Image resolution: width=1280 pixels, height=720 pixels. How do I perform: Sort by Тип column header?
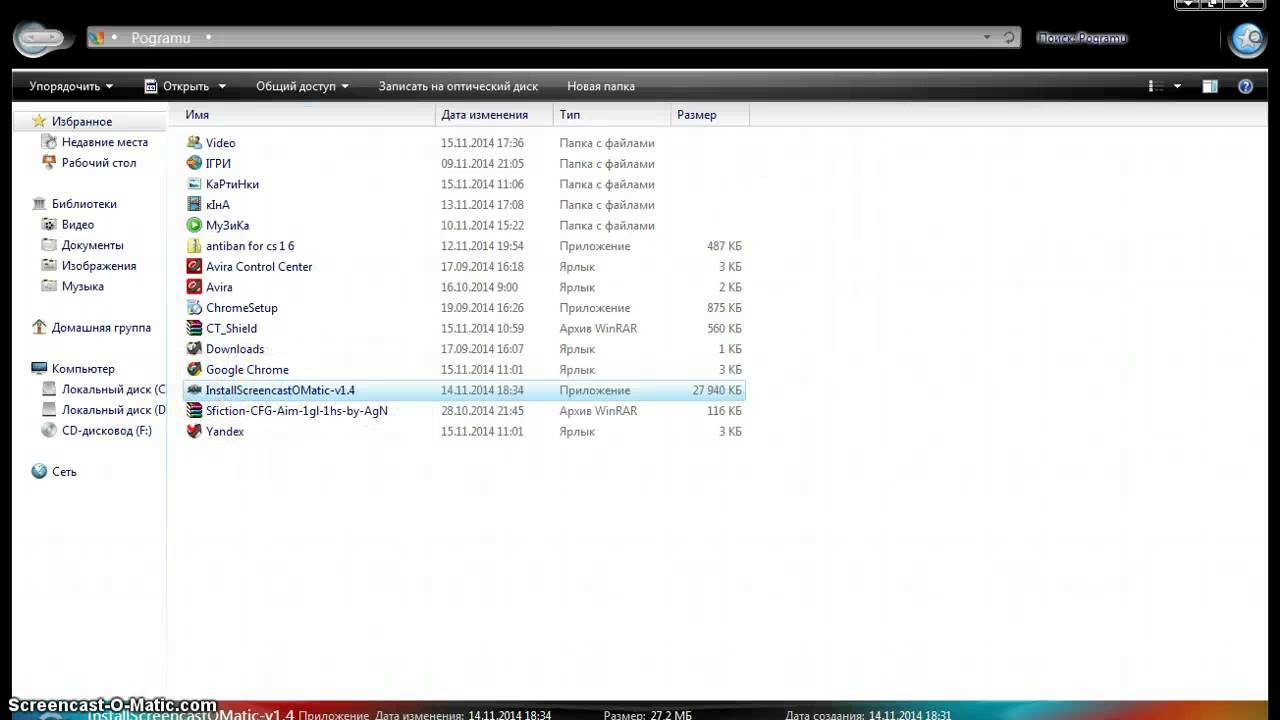click(612, 115)
